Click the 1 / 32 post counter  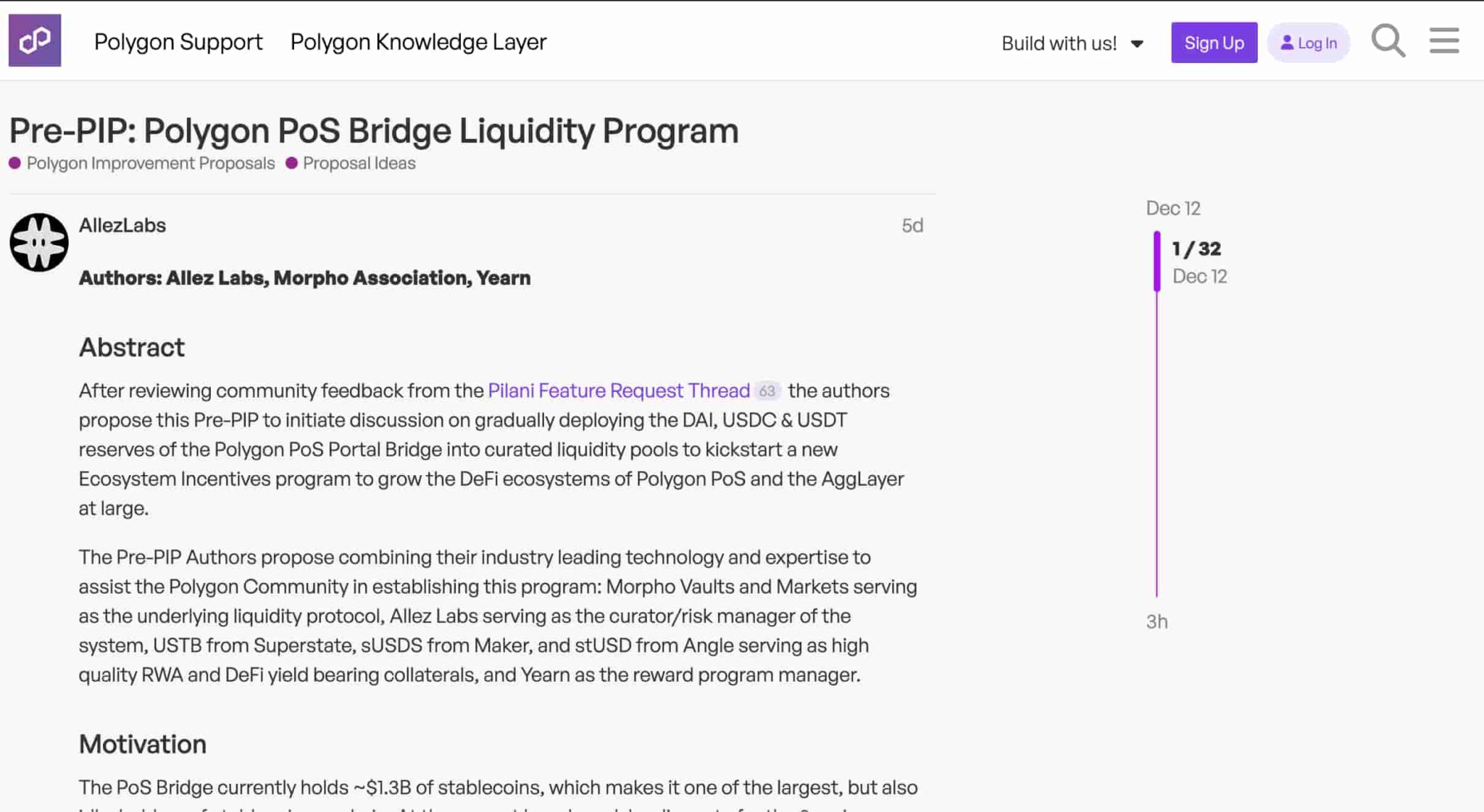tap(1196, 249)
